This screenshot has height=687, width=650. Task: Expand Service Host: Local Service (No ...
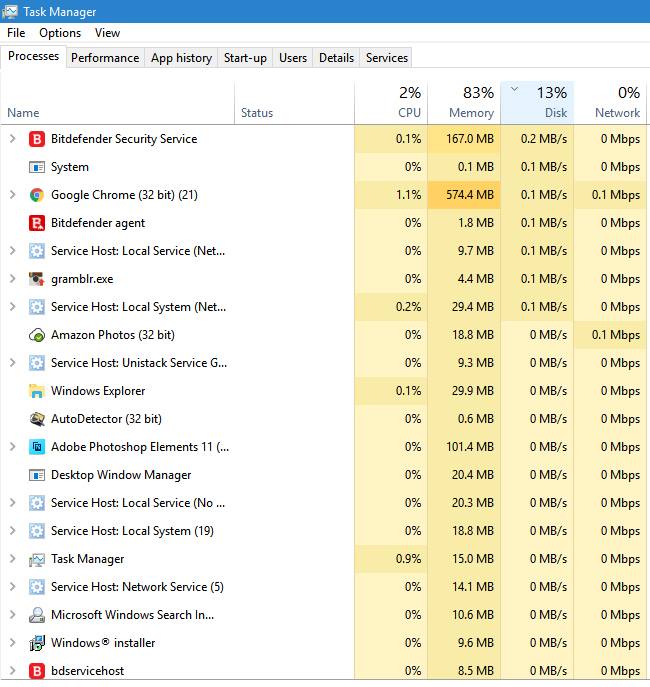13,503
